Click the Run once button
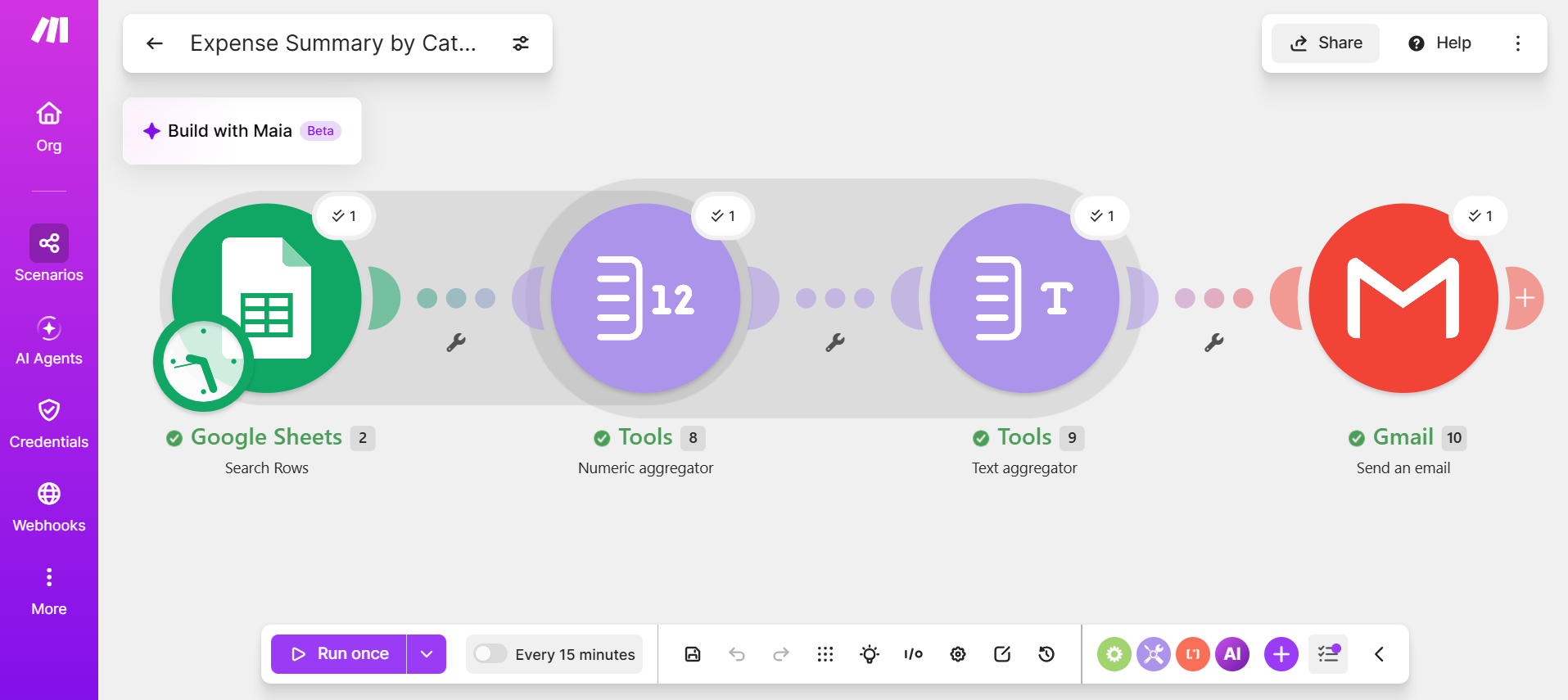This screenshot has width=1568, height=700. pos(339,654)
